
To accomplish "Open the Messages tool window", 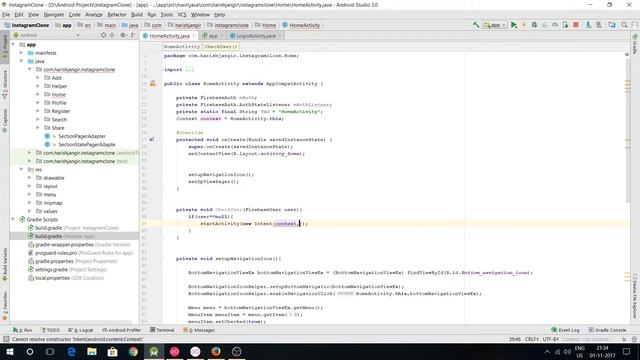I will tap(199, 330).
